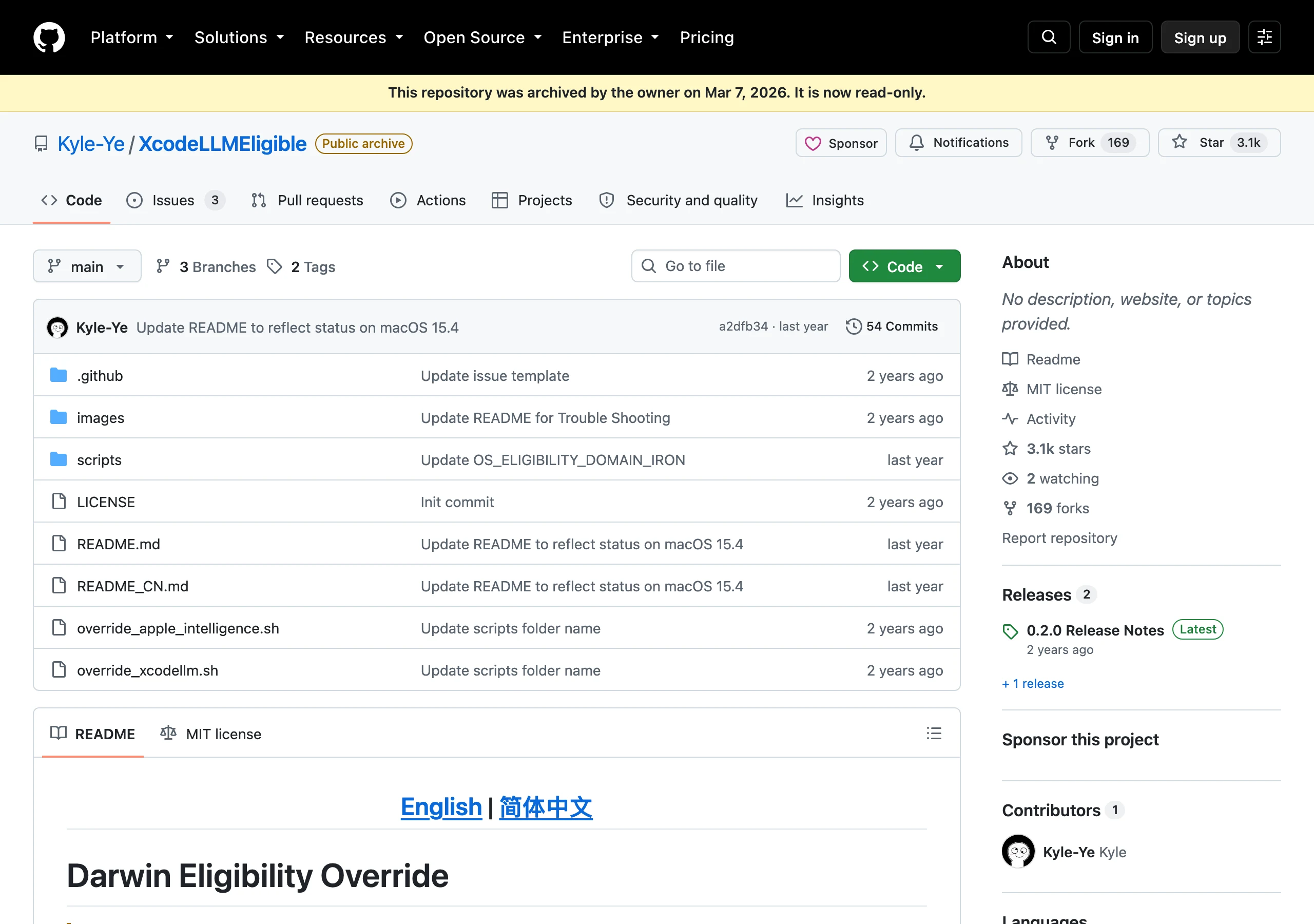Viewport: 1314px width, 924px height.
Task: Expand the Platform menu
Action: click(131, 37)
